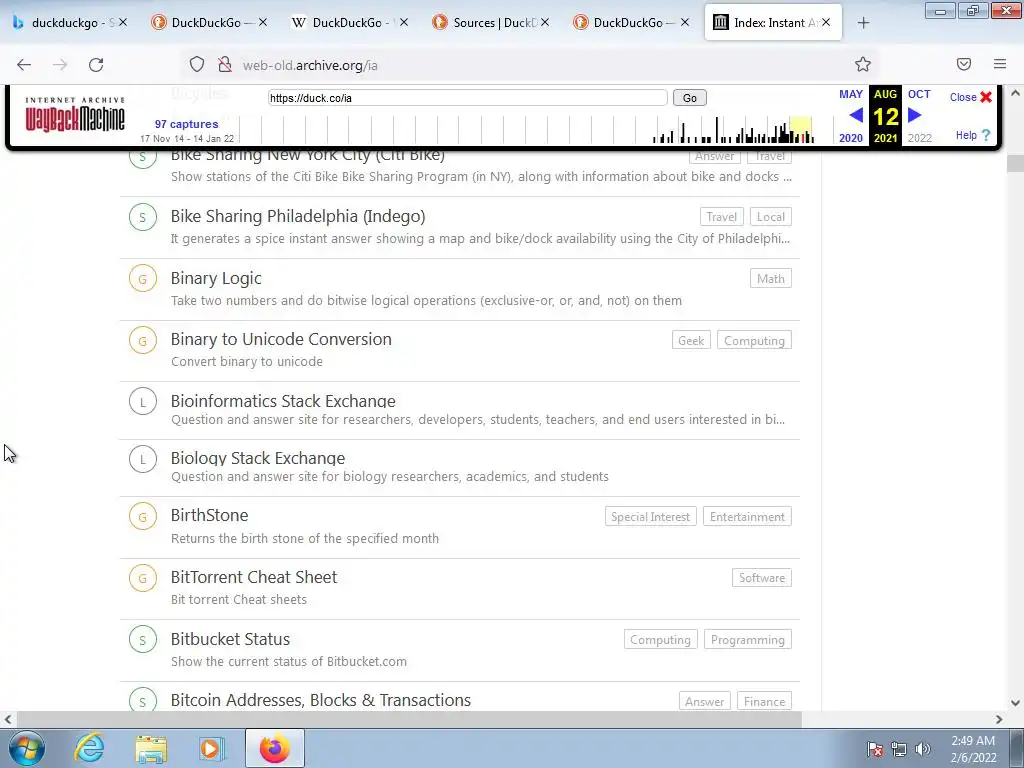Click the G icon beside Binary Logic
This screenshot has height=768, width=1024.
143,280
